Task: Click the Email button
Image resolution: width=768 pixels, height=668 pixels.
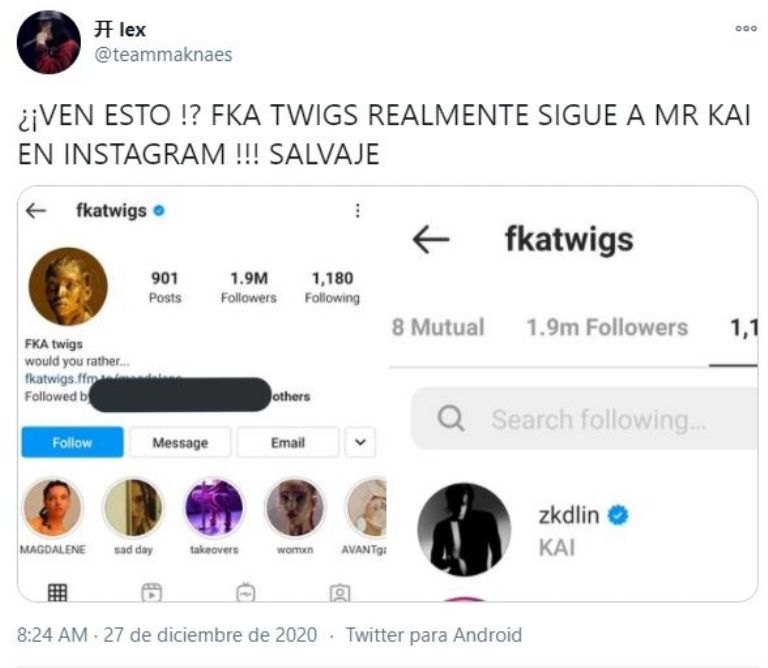Action: coord(288,442)
